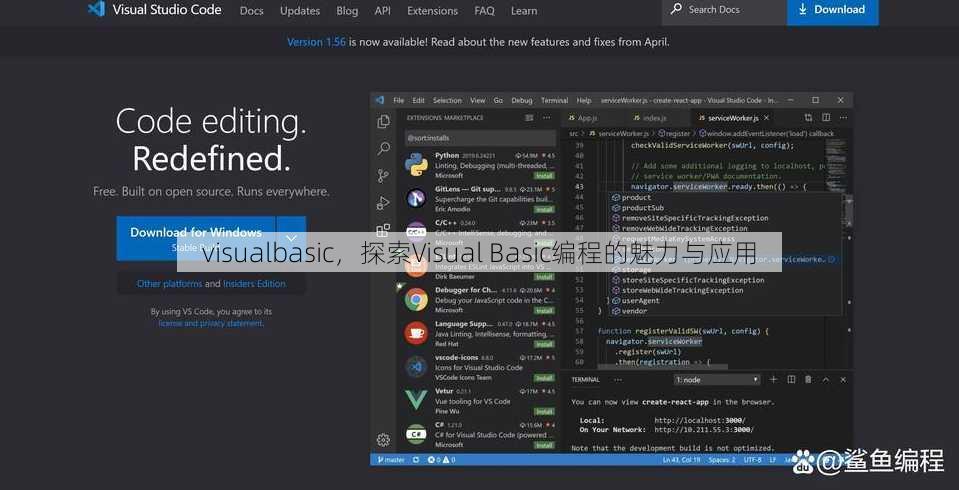The image size is (959, 490).
Task: Click the Search Docs input field
Action: click(724, 10)
